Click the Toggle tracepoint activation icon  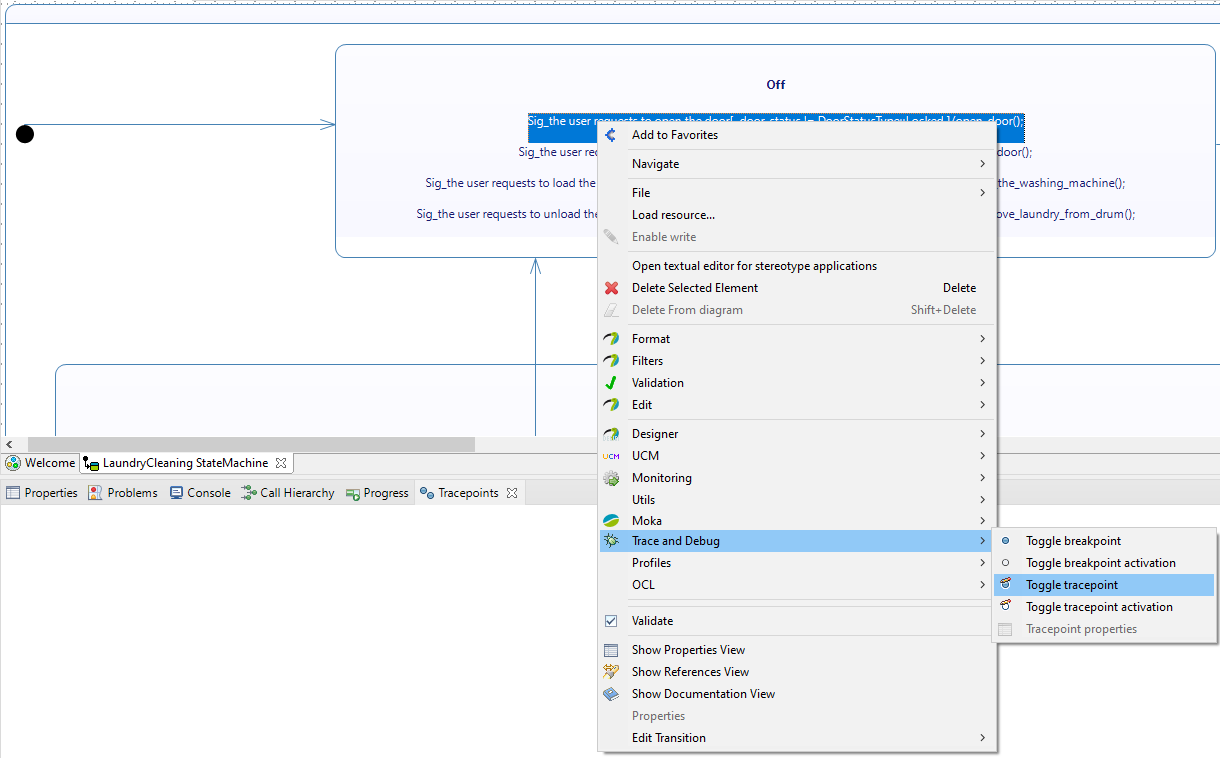point(1005,607)
